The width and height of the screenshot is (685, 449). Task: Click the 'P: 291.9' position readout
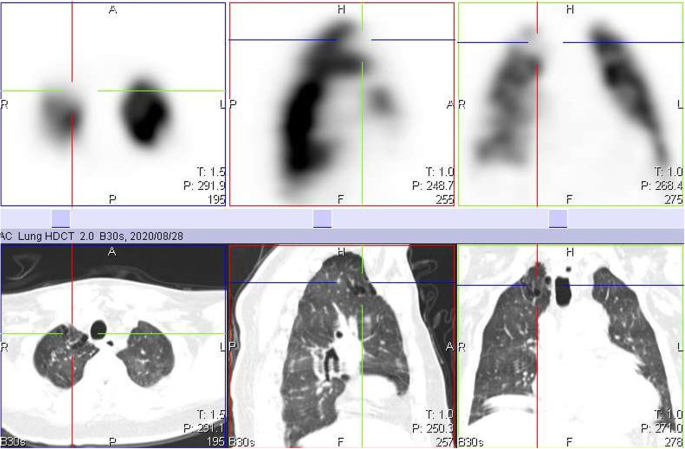click(204, 186)
